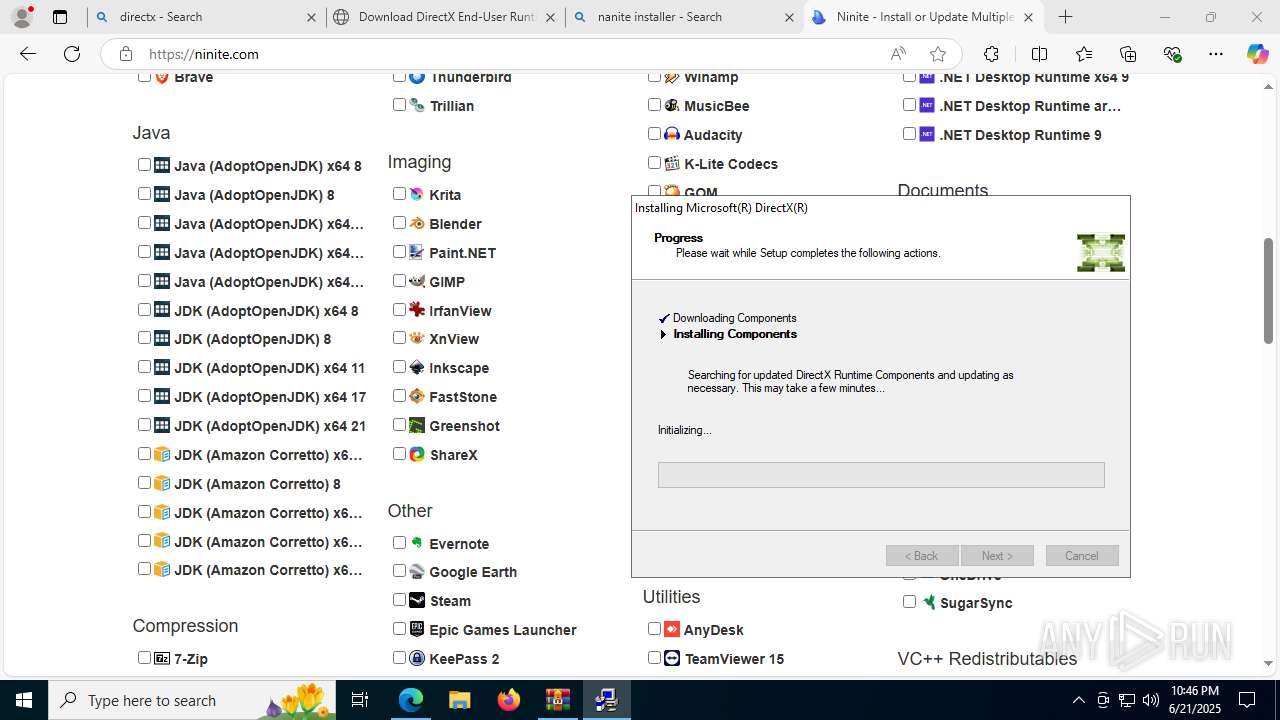Image resolution: width=1280 pixels, height=720 pixels.
Task: Show hidden system tray icons
Action: (1078, 700)
